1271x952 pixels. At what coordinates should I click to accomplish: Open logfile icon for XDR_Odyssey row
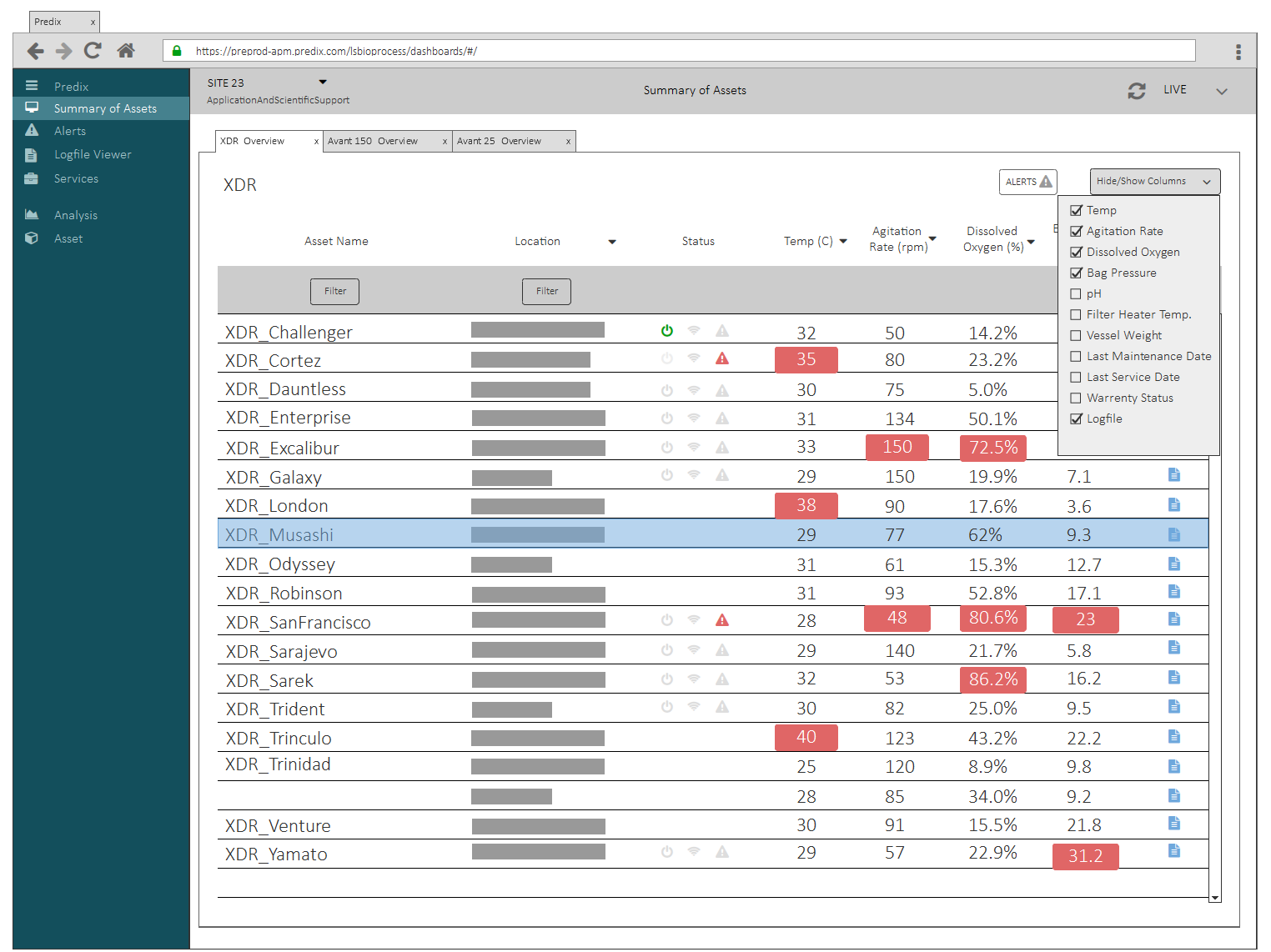pyautogui.click(x=1174, y=564)
